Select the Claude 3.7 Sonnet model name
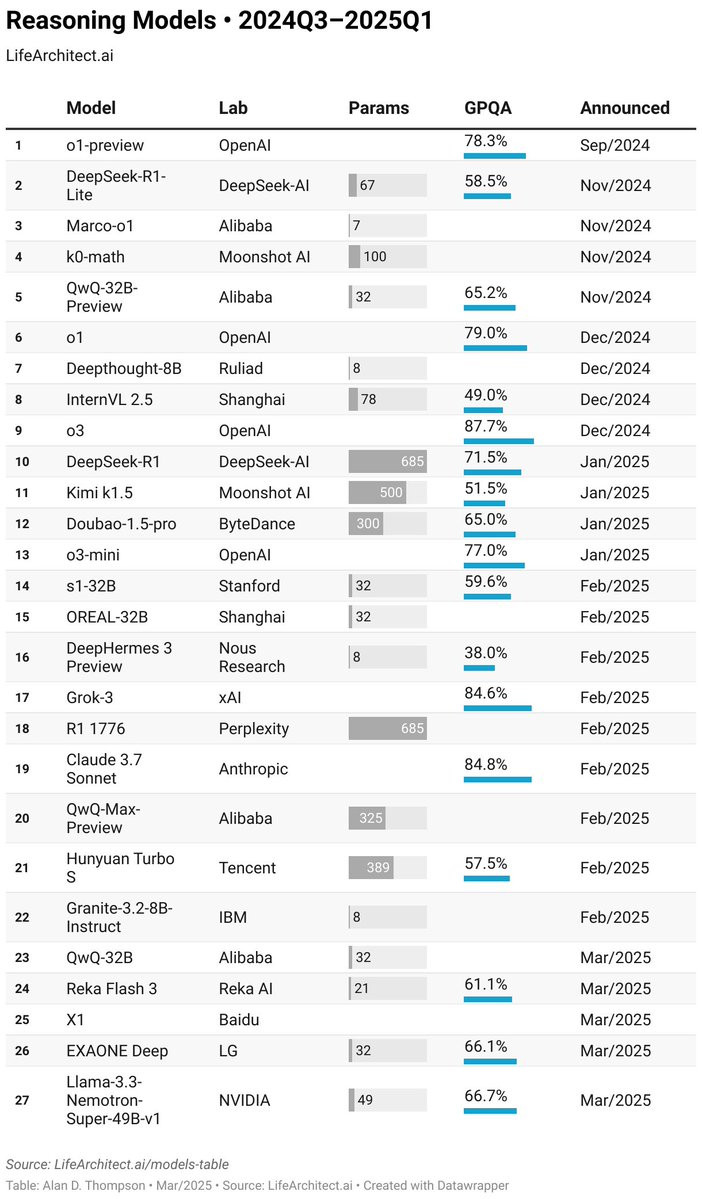 coord(104,769)
